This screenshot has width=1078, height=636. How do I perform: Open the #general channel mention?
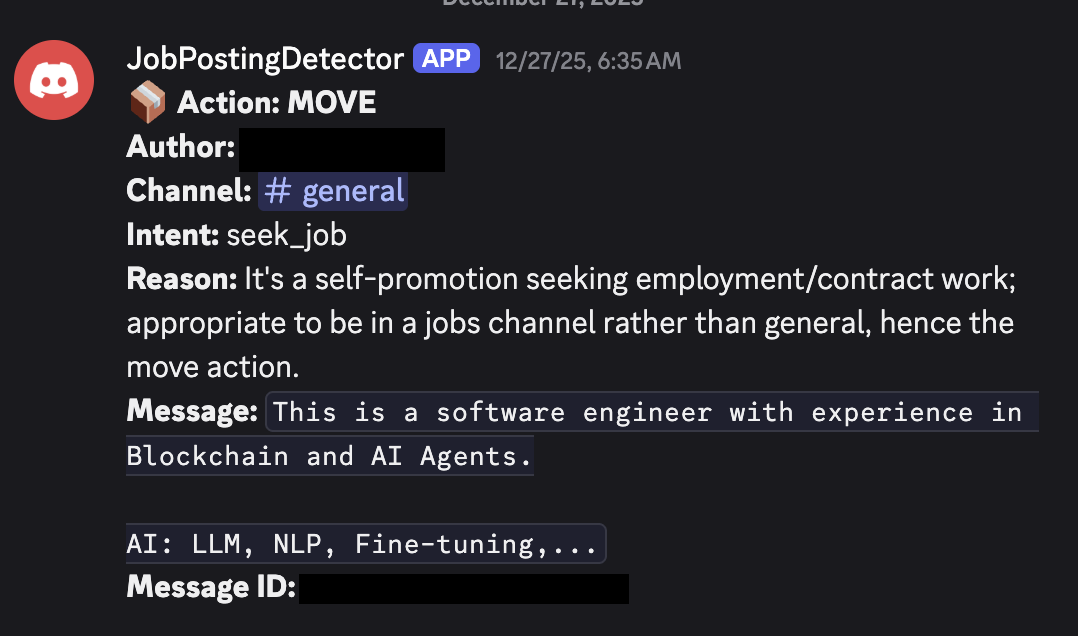coord(333,190)
